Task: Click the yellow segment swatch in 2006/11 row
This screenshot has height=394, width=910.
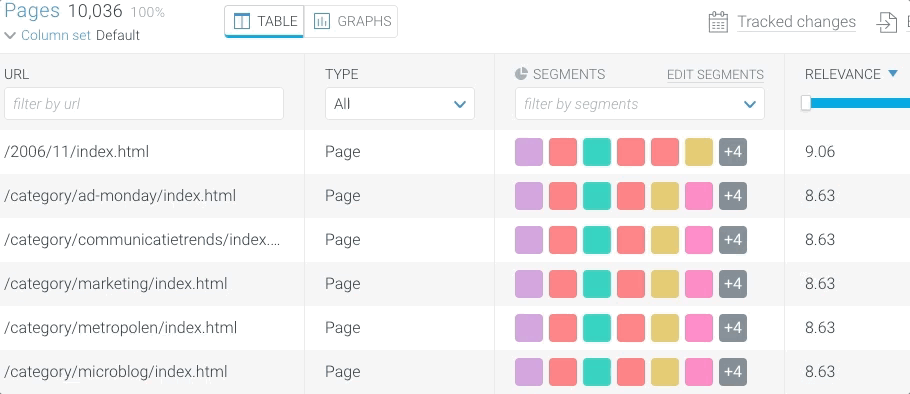Action: point(699,152)
